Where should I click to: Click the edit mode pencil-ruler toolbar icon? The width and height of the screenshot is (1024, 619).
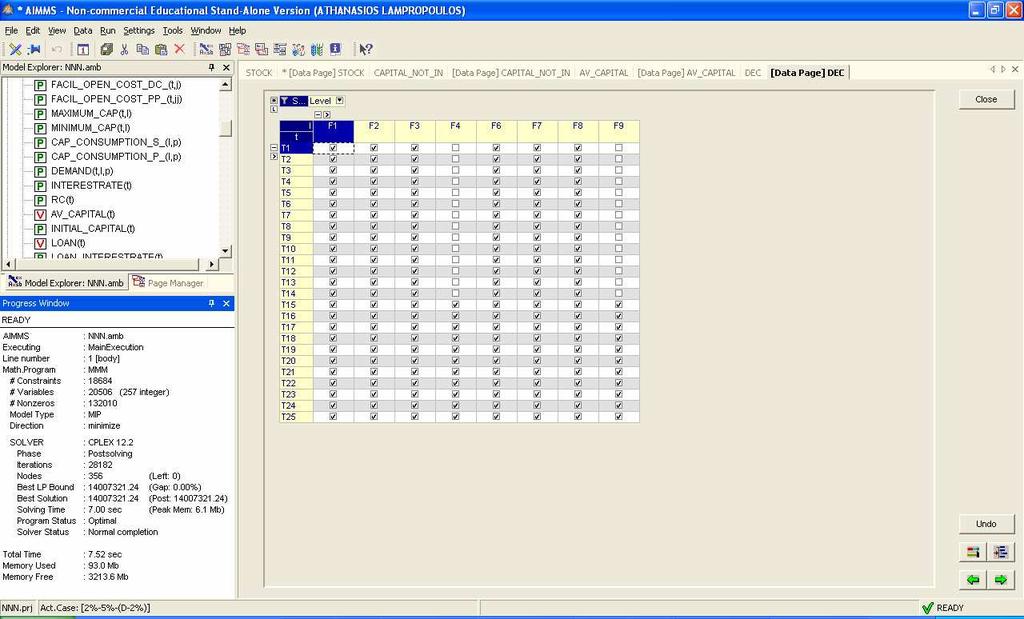click(15, 49)
